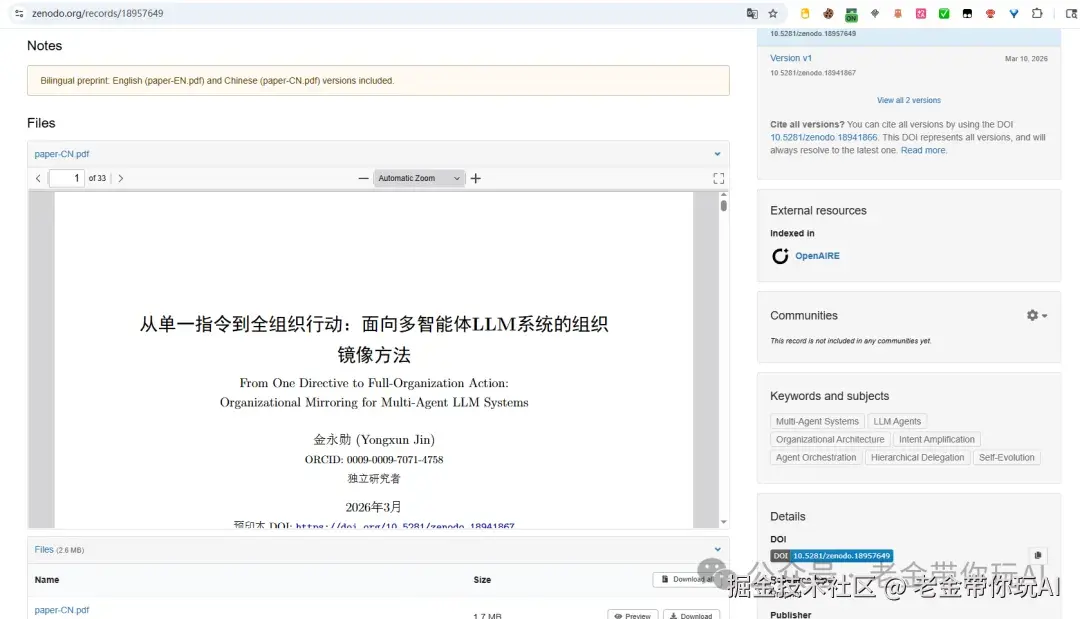Click the pink extension icon in toolbar
Image resolution: width=1080 pixels, height=619 pixels.
click(x=920, y=13)
